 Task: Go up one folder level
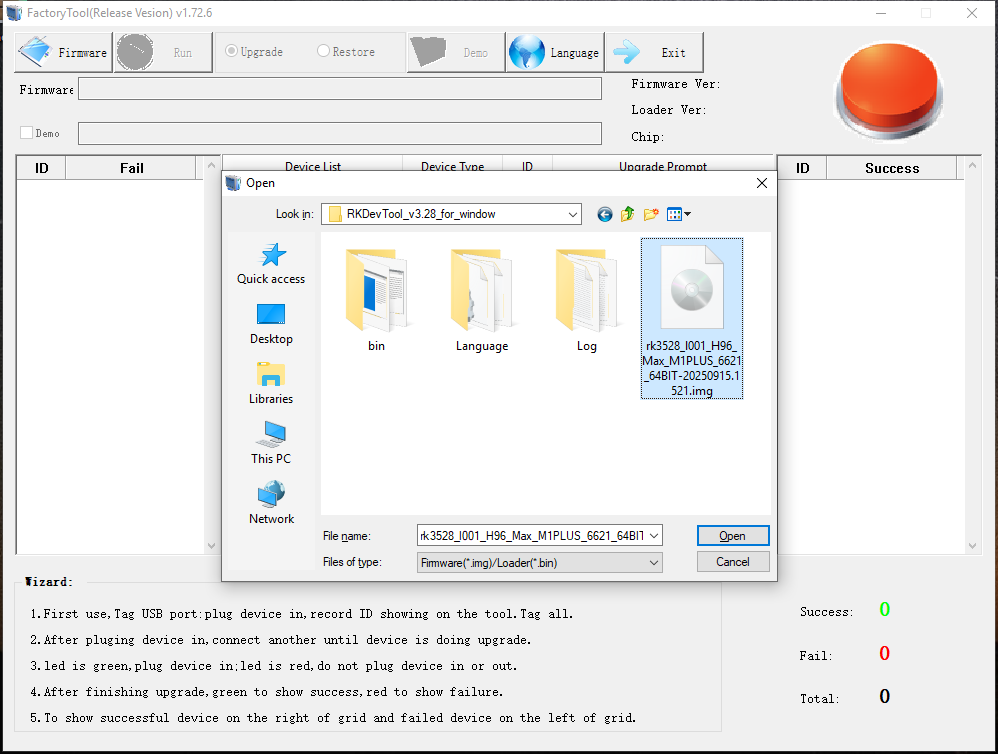coord(628,214)
